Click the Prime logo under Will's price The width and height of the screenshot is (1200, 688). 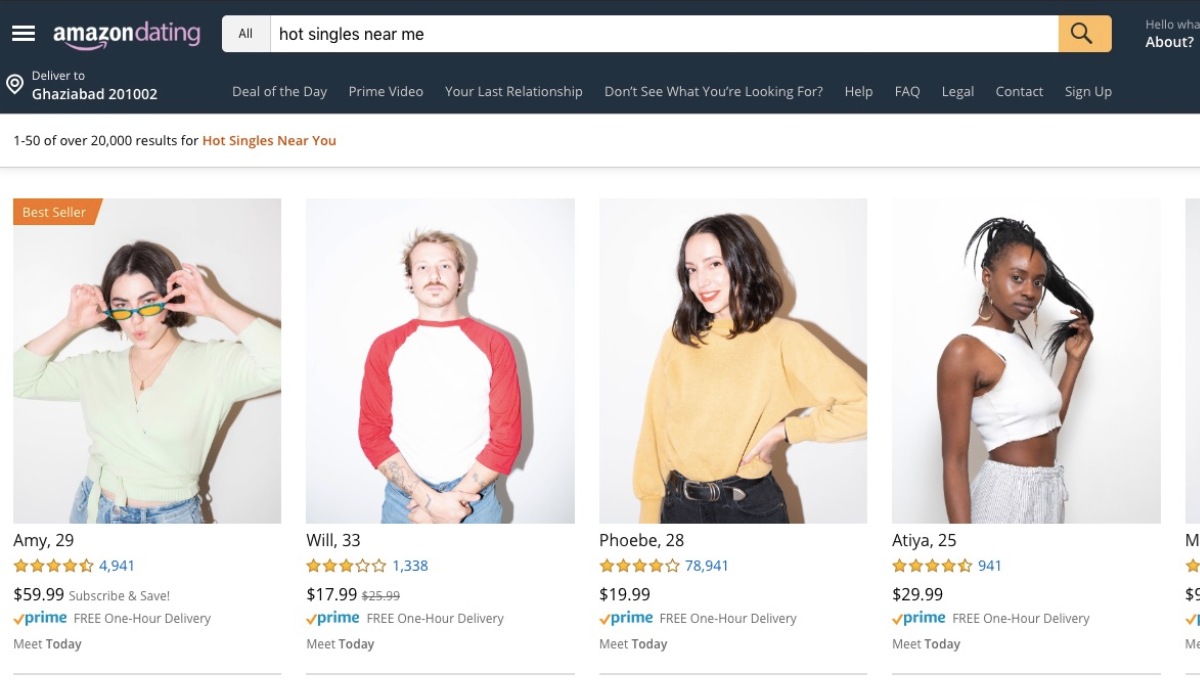point(333,618)
